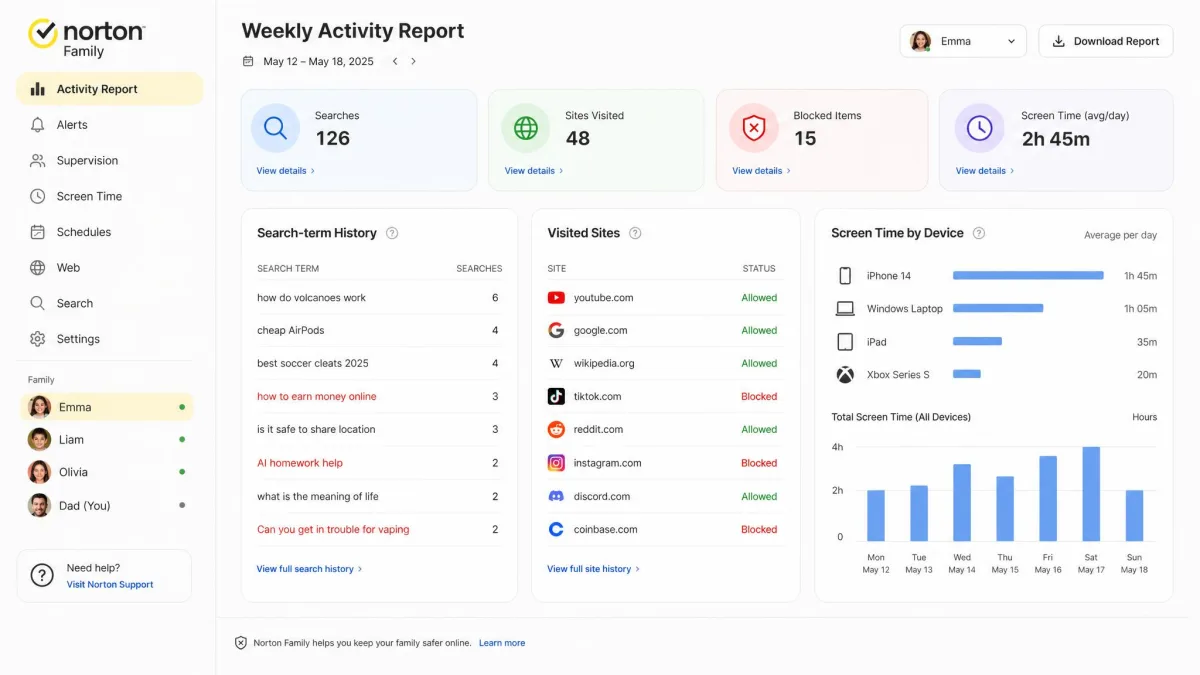The width and height of the screenshot is (1200, 675).
Task: Click search term 'how to earn money online'
Action: click(x=317, y=397)
